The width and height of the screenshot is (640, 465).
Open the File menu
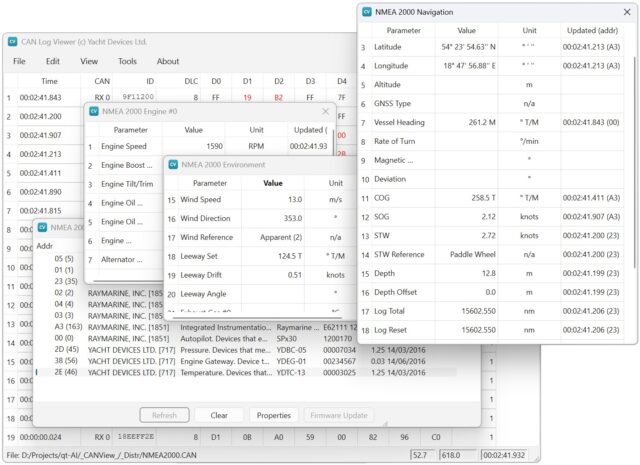(19, 61)
